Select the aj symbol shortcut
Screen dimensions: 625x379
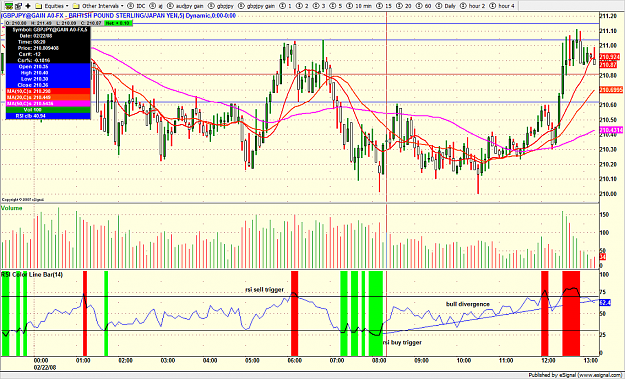156,6
